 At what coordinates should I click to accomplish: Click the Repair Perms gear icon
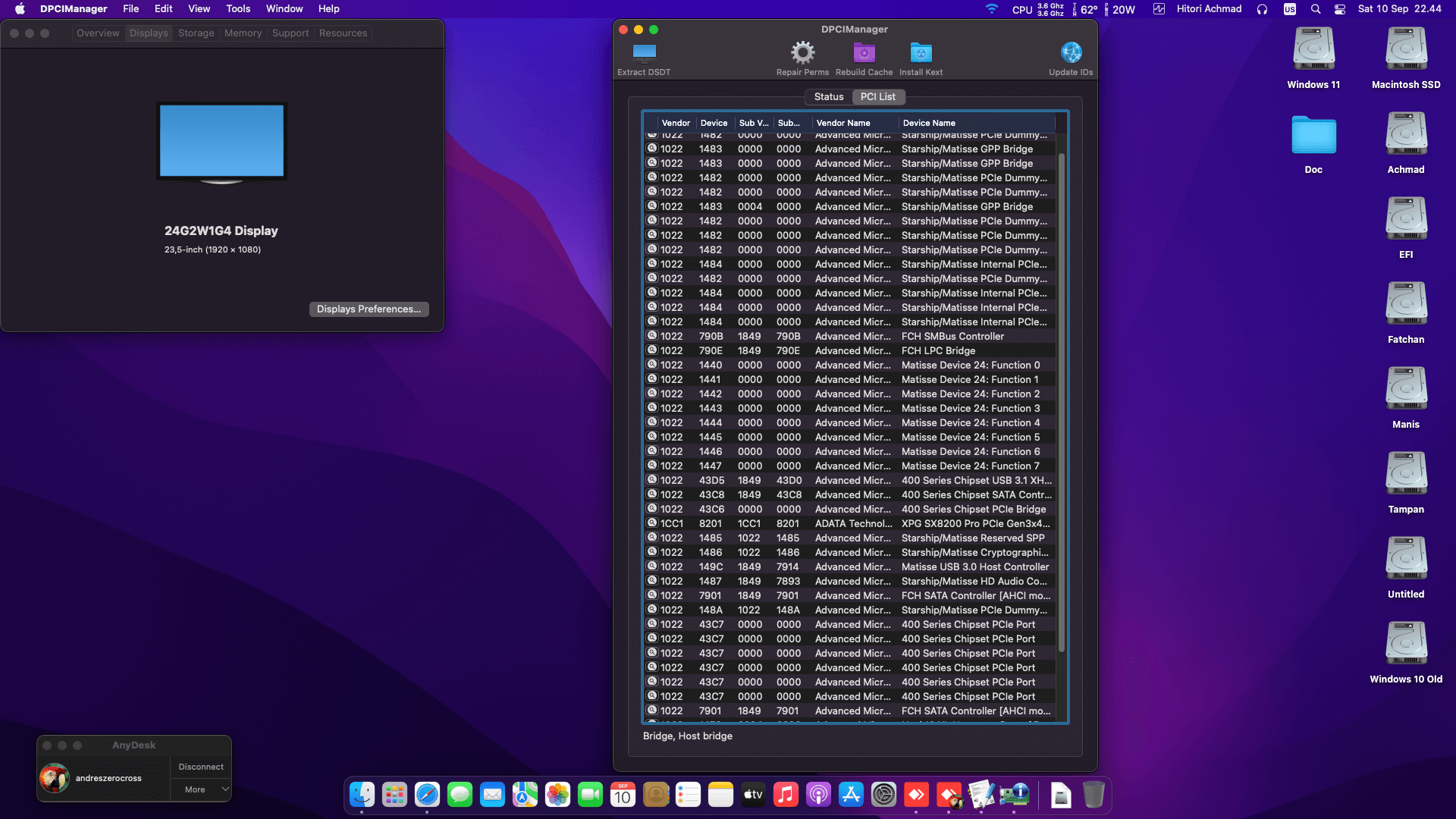[802, 52]
